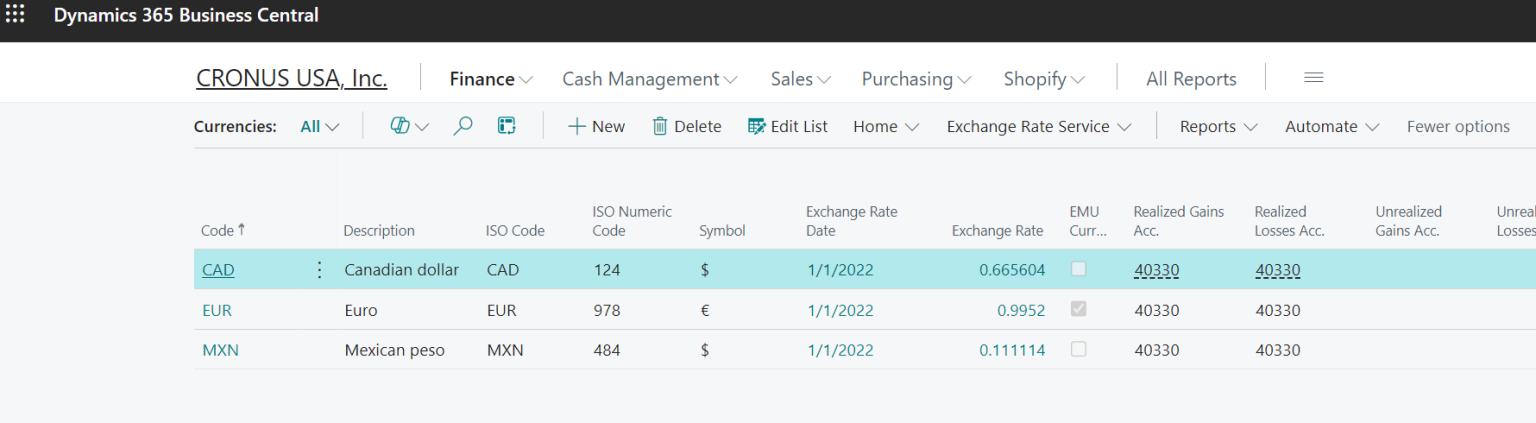1536x423 pixels.
Task: Click the EMU Curr... column header
Action: pyautogui.click(x=1088, y=221)
